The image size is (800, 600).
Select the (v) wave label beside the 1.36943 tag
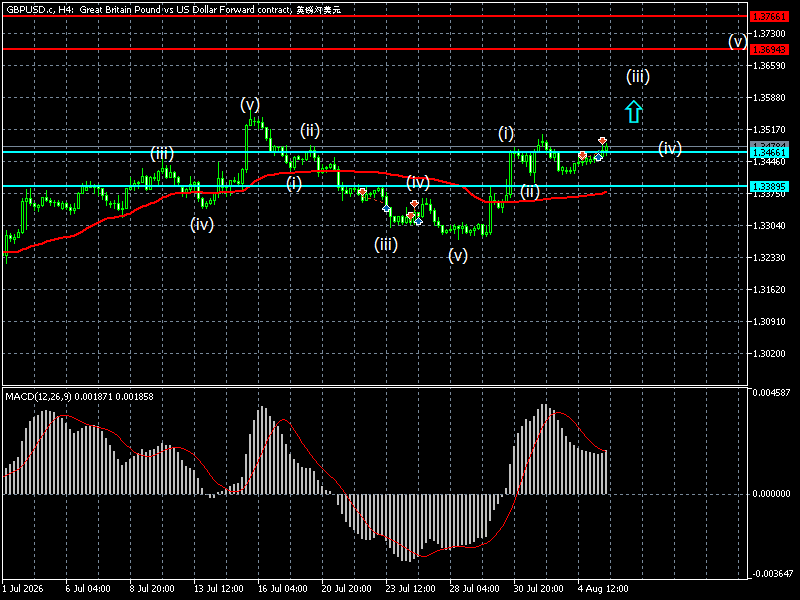coord(737,41)
